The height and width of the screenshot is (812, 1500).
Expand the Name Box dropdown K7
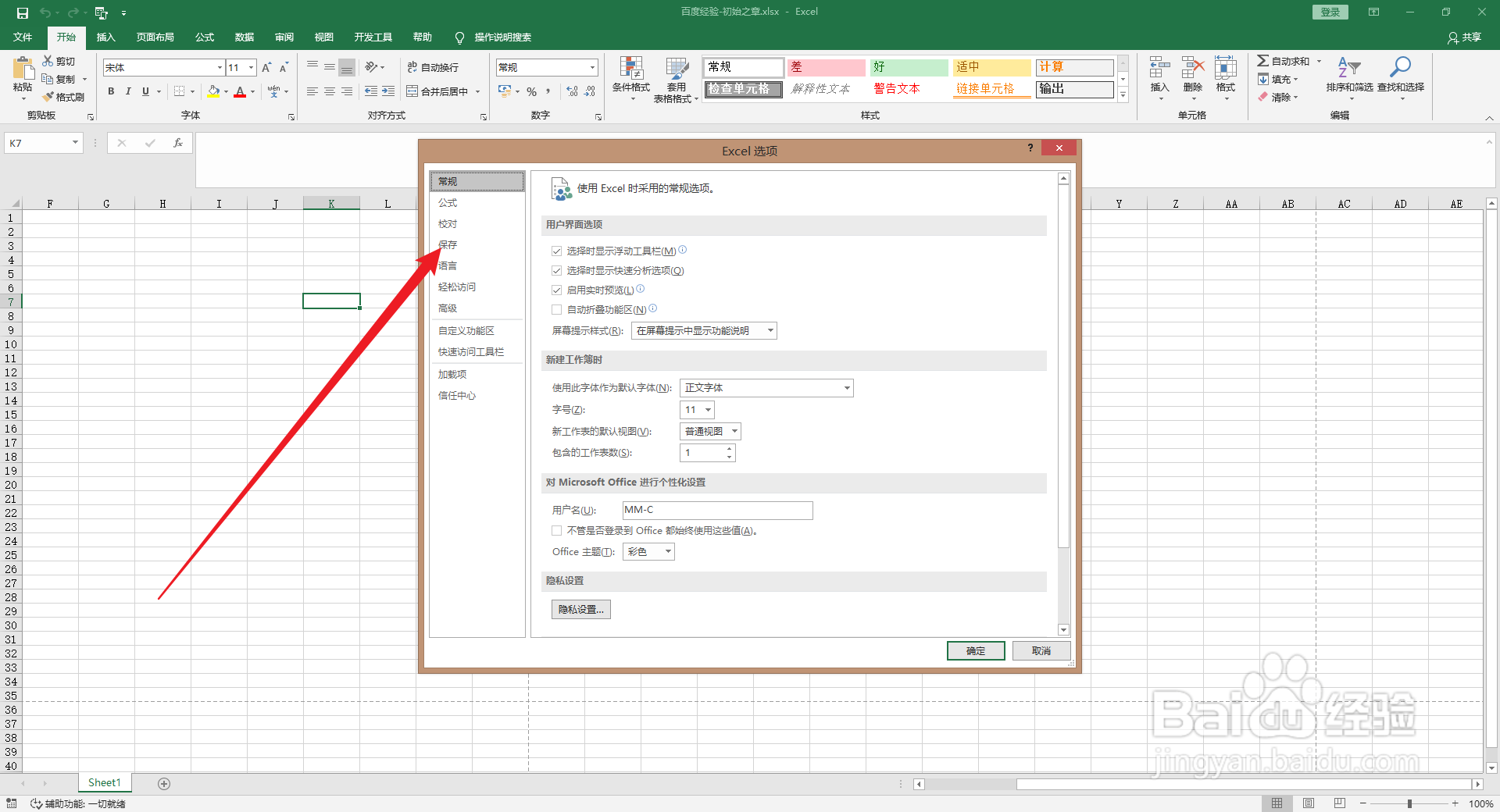(75, 143)
